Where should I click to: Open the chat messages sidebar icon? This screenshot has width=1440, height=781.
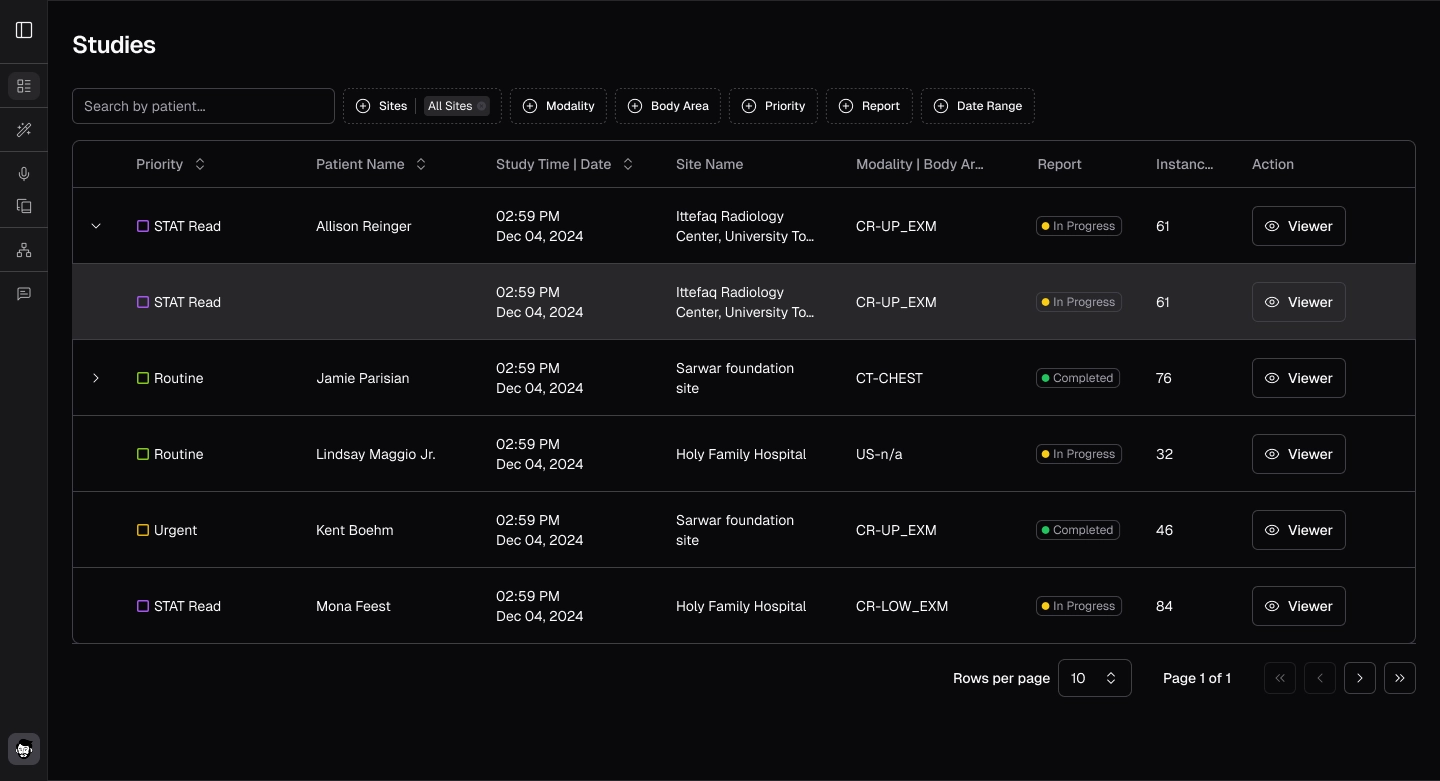coord(24,294)
